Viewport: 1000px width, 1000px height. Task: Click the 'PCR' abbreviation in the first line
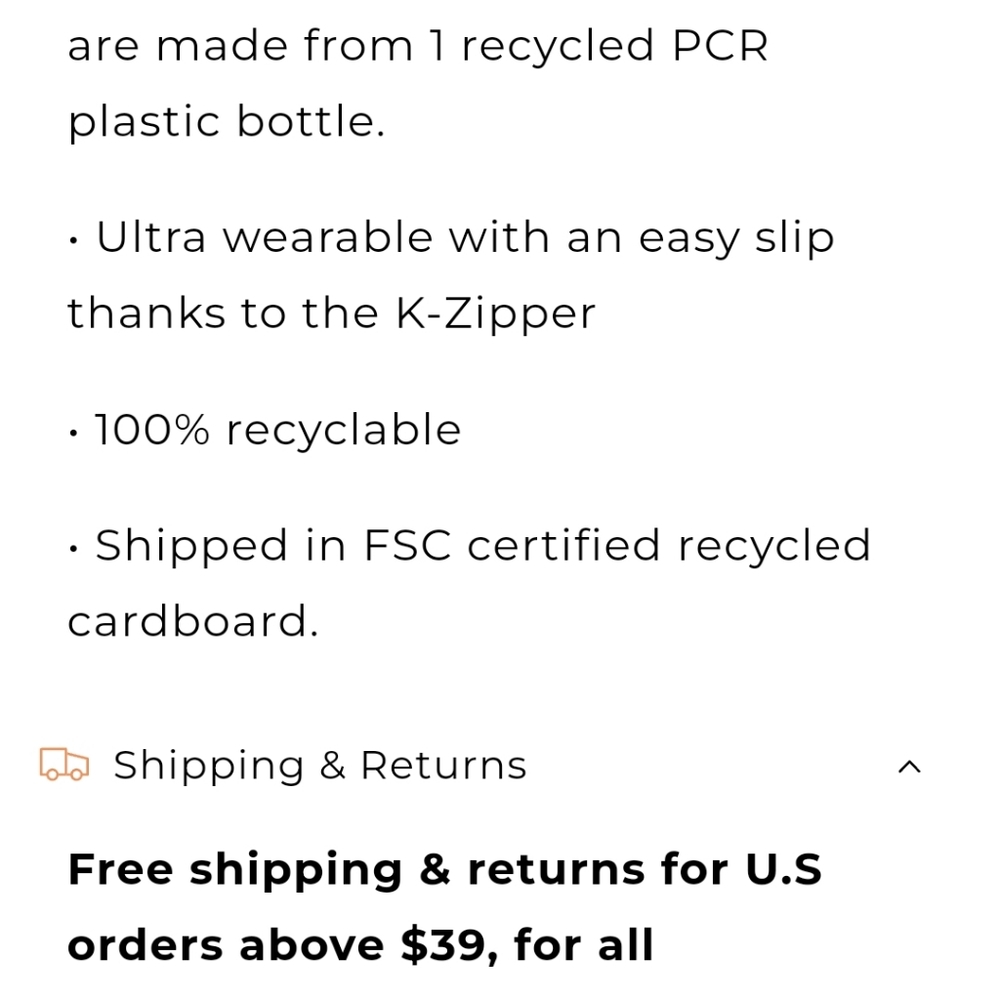pyautogui.click(x=720, y=46)
